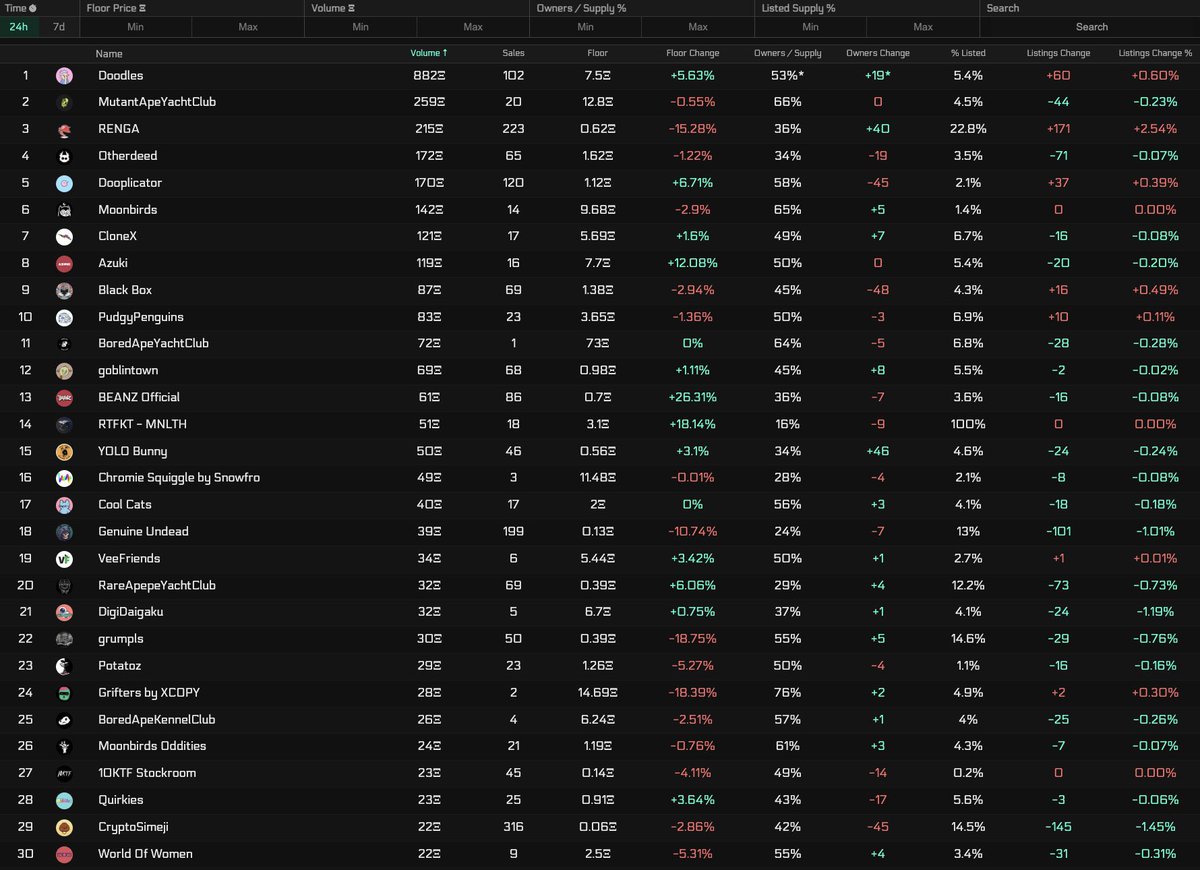
Task: Click the Genuine Undead avatar icon
Action: [x=64, y=532]
